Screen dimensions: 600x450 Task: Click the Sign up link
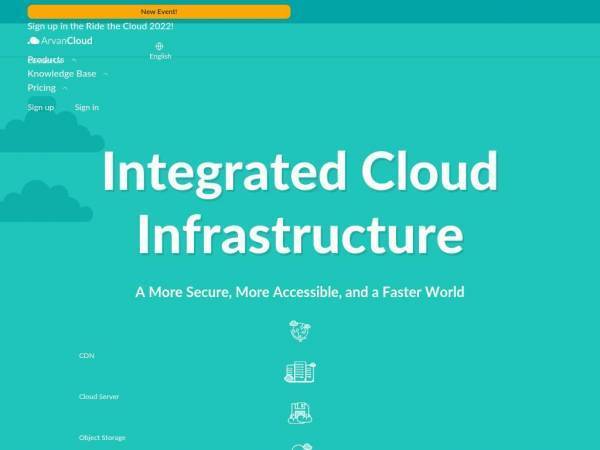(41, 108)
